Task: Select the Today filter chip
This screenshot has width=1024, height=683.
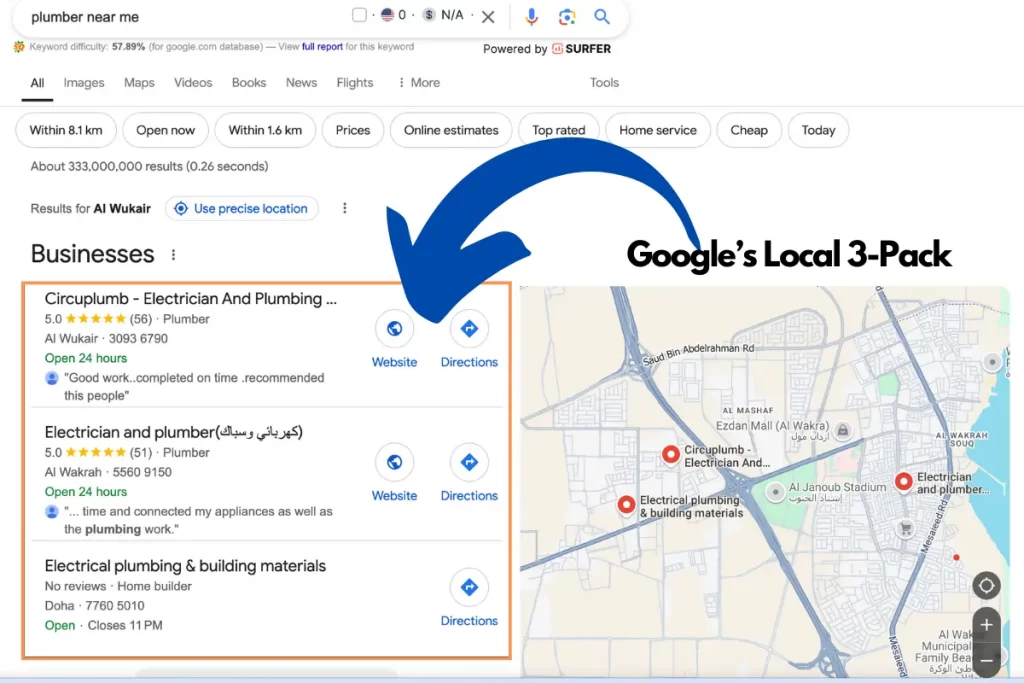Action: pos(818,130)
